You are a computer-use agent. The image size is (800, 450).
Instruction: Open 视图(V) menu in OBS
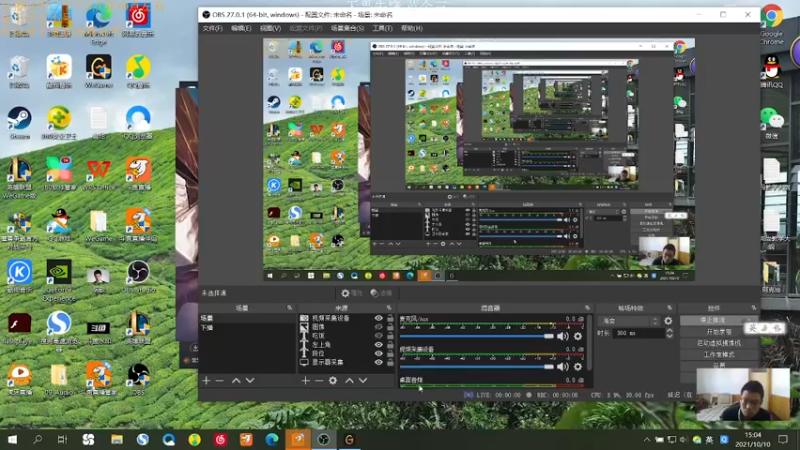(x=270, y=28)
